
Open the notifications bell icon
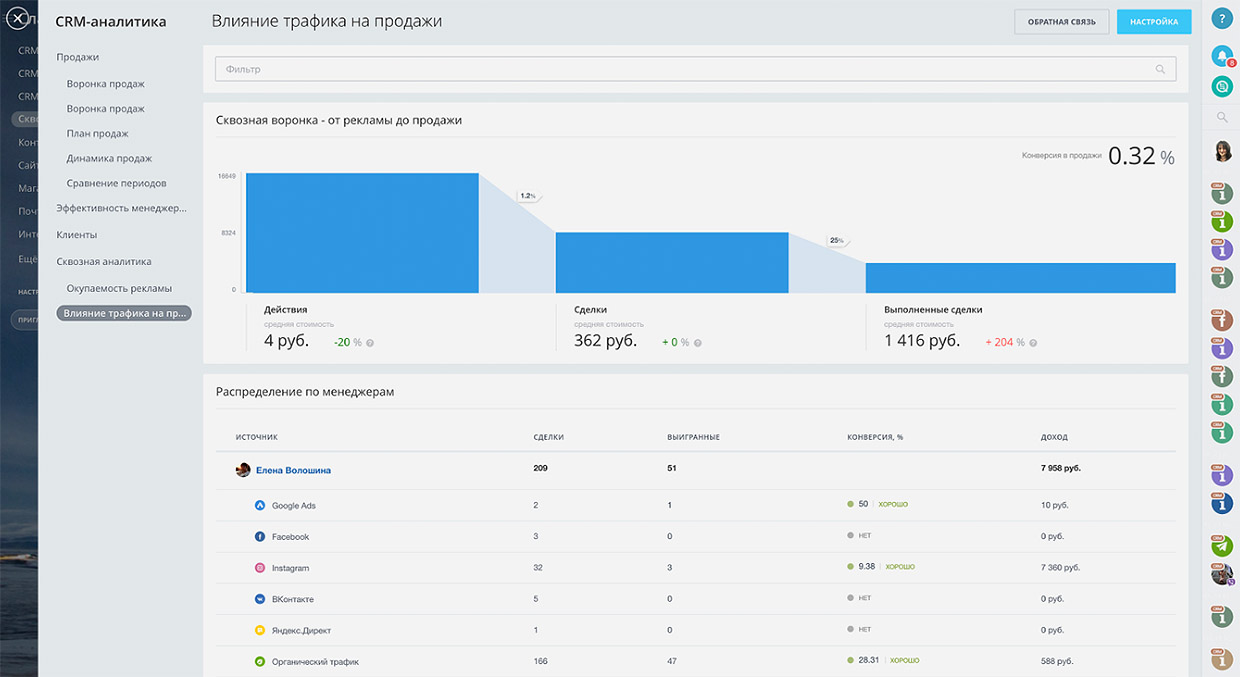[1221, 55]
